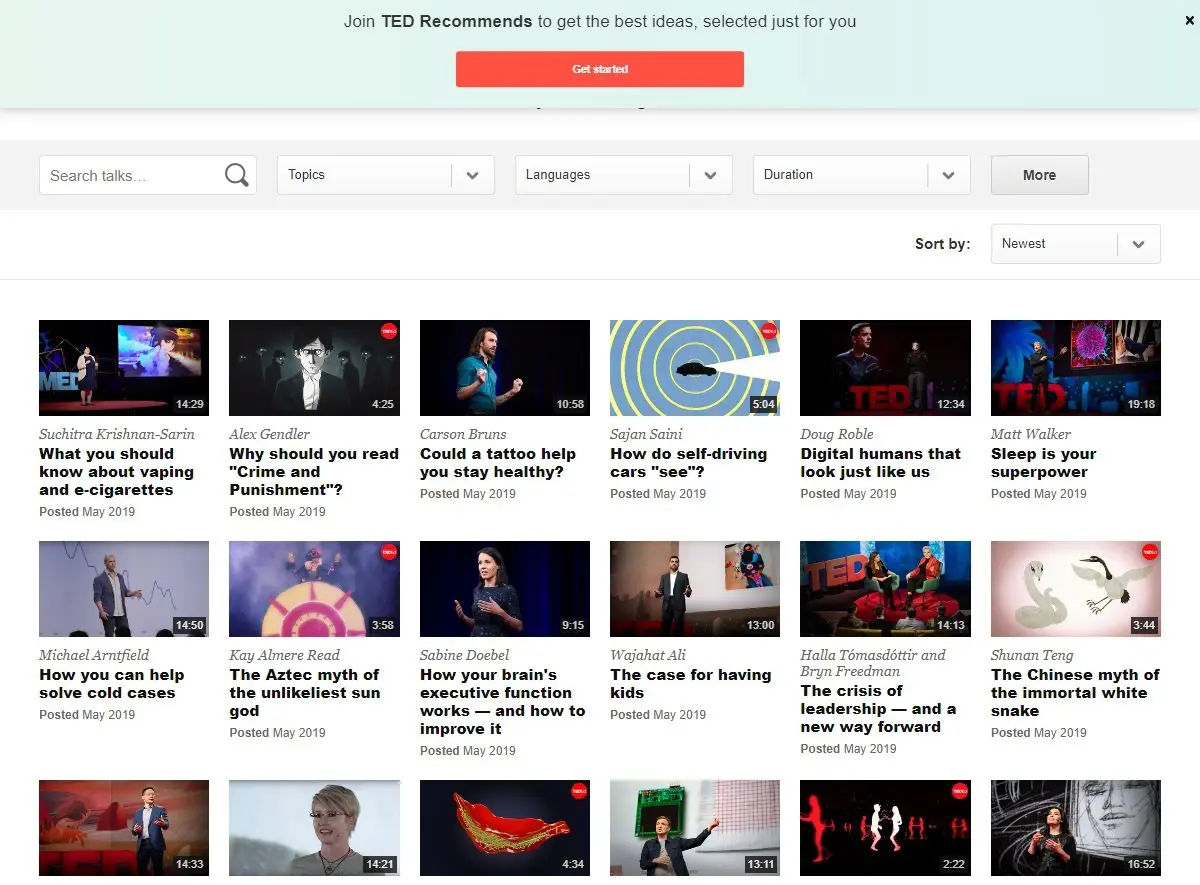
Task: Open the Languages dropdown
Action: coord(624,175)
